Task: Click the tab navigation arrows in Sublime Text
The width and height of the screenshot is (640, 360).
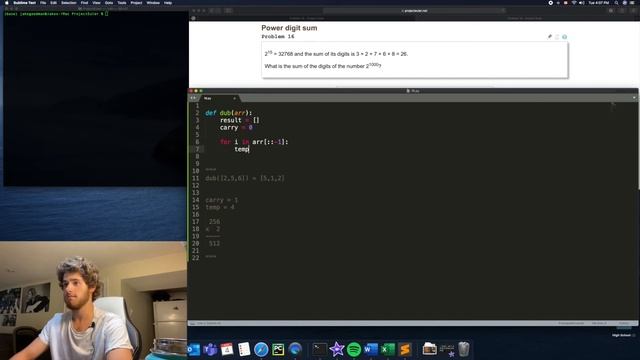Action: (x=193, y=98)
